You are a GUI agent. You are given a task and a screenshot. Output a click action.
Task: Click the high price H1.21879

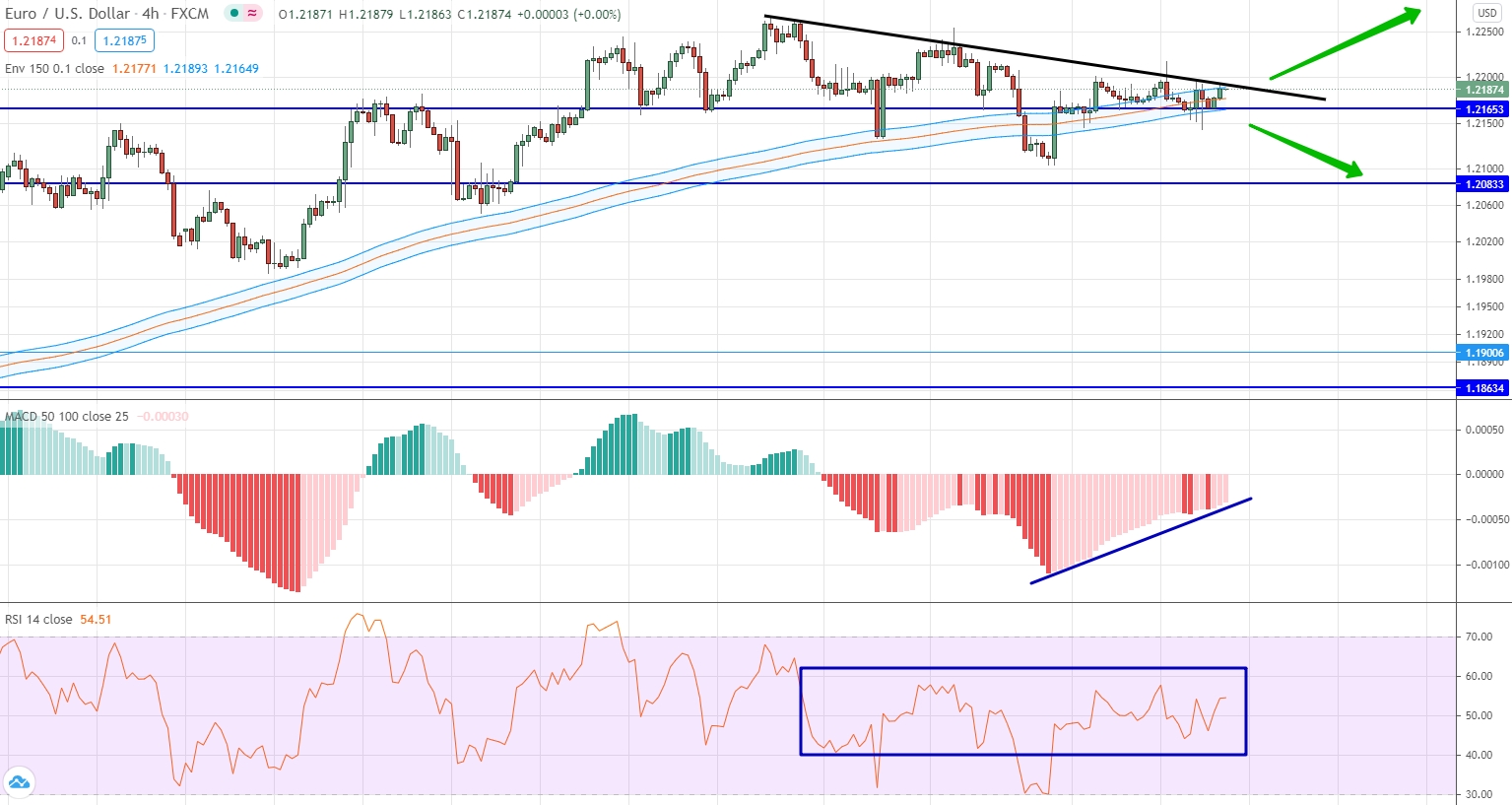pos(366,15)
